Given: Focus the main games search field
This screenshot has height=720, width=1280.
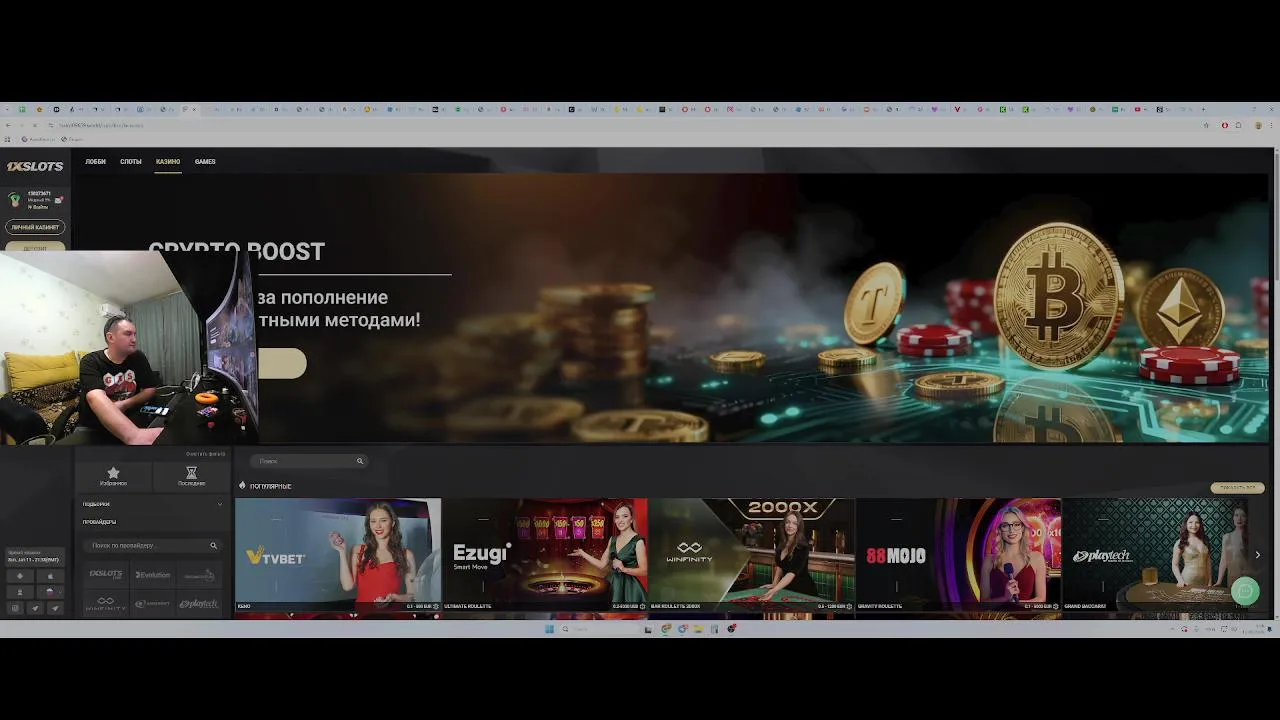Looking at the screenshot, I should coord(309,461).
